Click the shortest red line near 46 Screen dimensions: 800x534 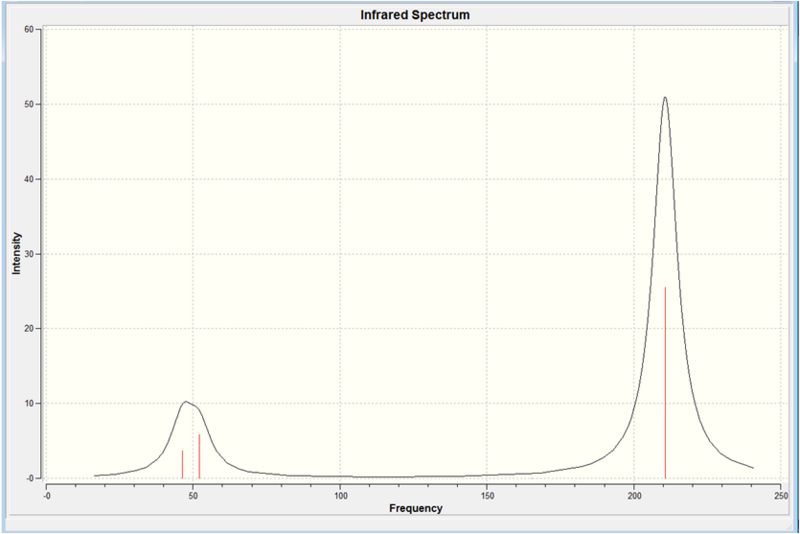[182, 465]
